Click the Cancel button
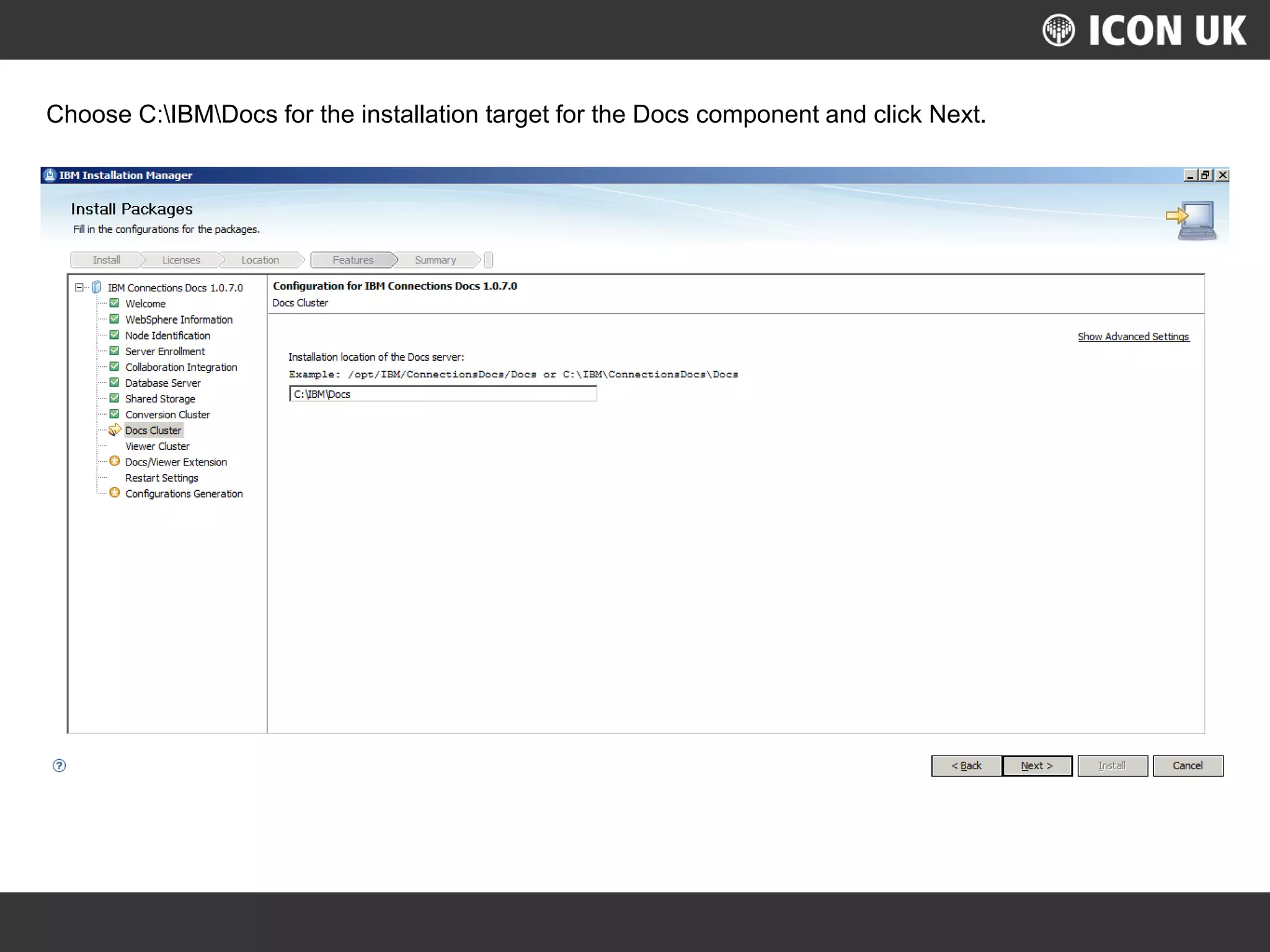The width and height of the screenshot is (1270, 952). pyautogui.click(x=1188, y=766)
